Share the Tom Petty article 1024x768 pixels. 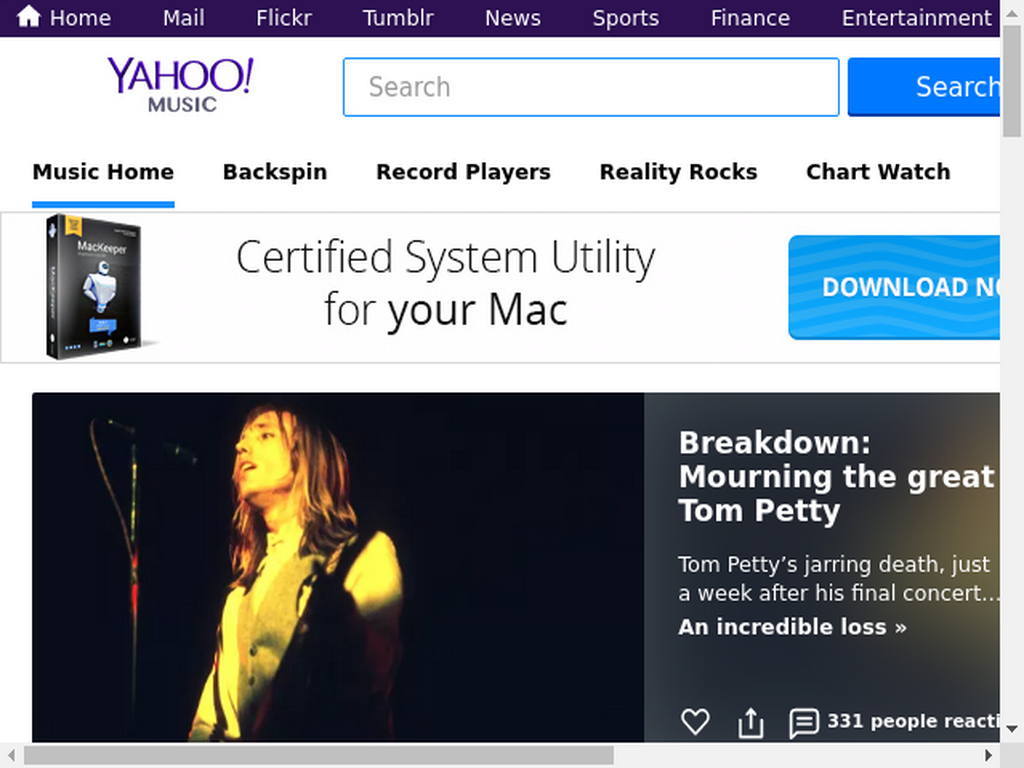coord(750,722)
